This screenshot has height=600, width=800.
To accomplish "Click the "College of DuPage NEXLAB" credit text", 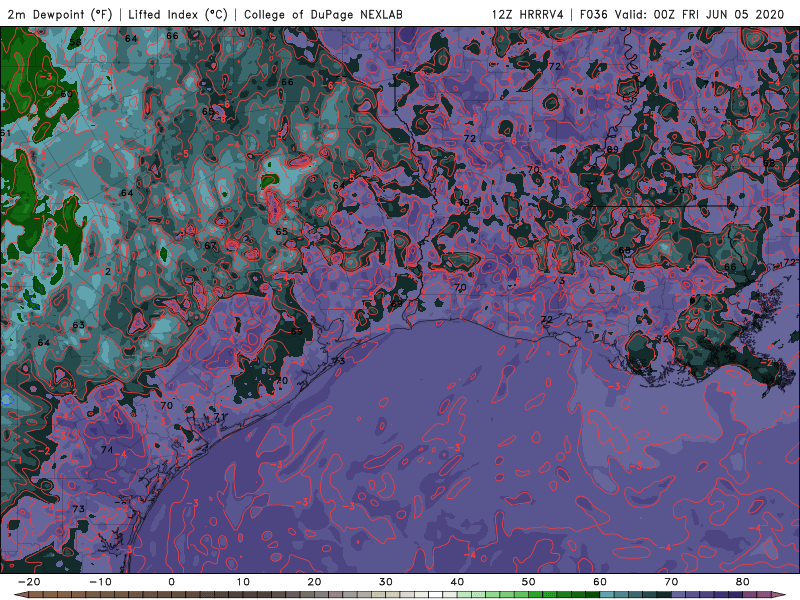I will coord(323,14).
